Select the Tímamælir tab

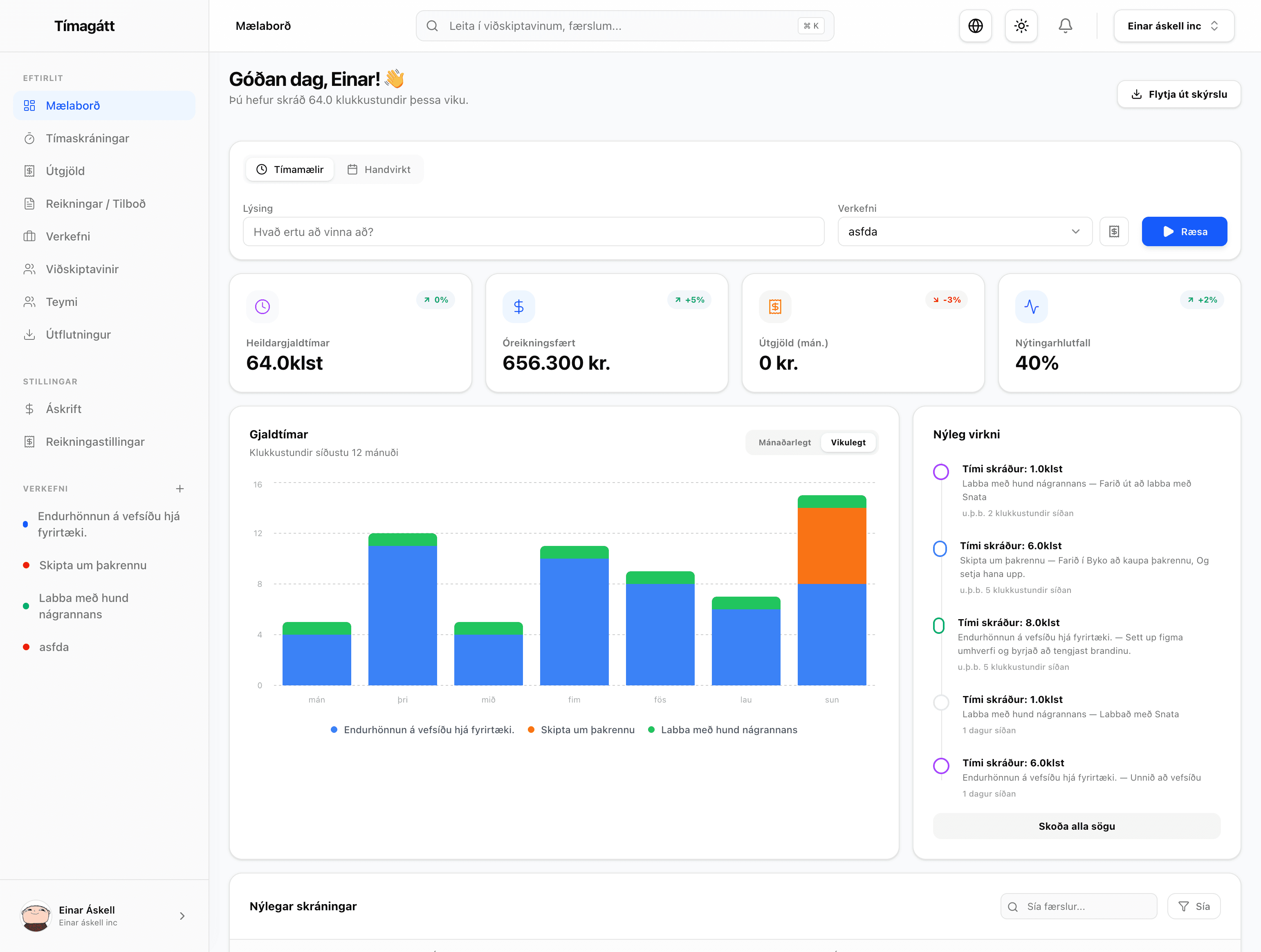[x=289, y=169]
